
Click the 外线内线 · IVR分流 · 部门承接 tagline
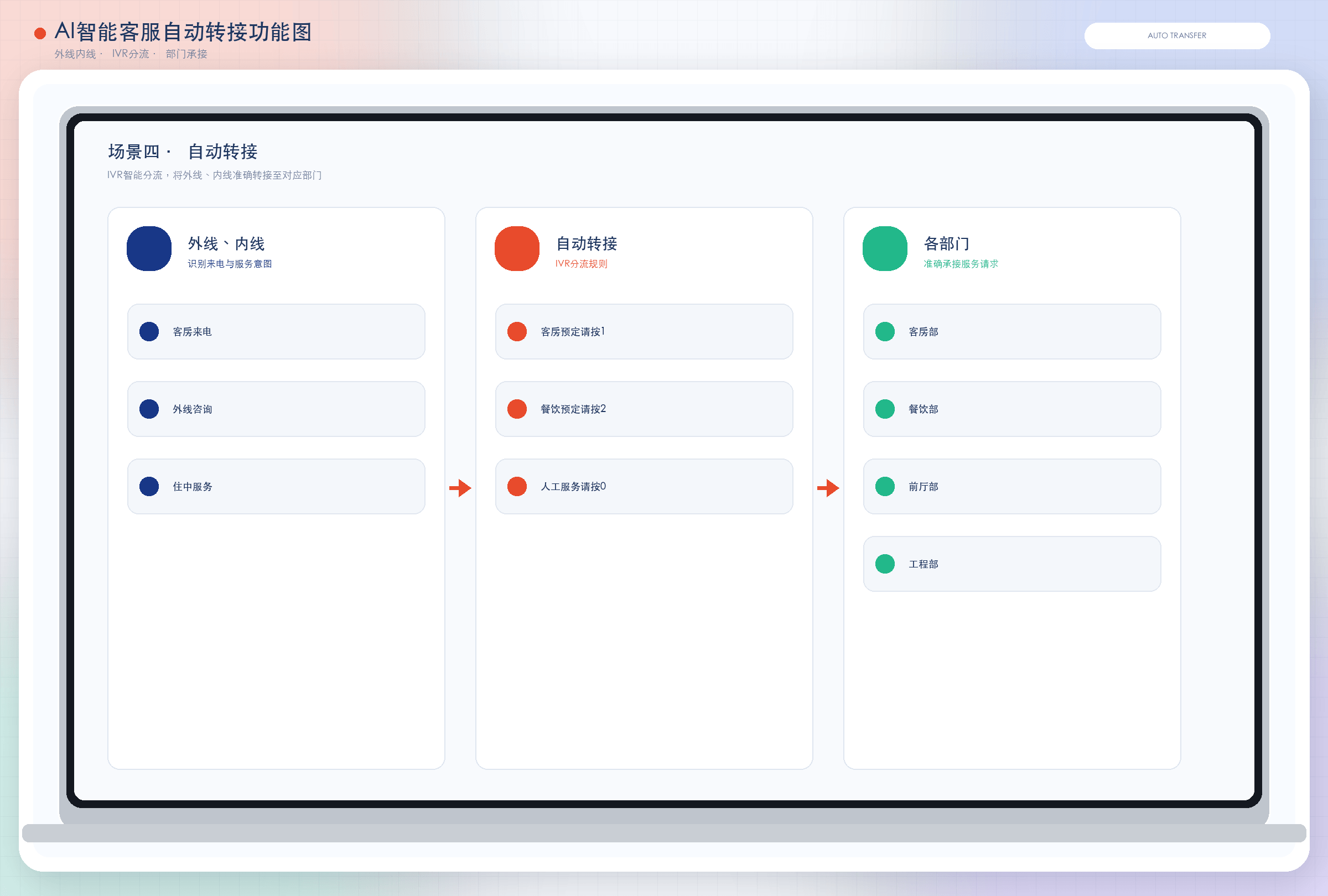131,54
